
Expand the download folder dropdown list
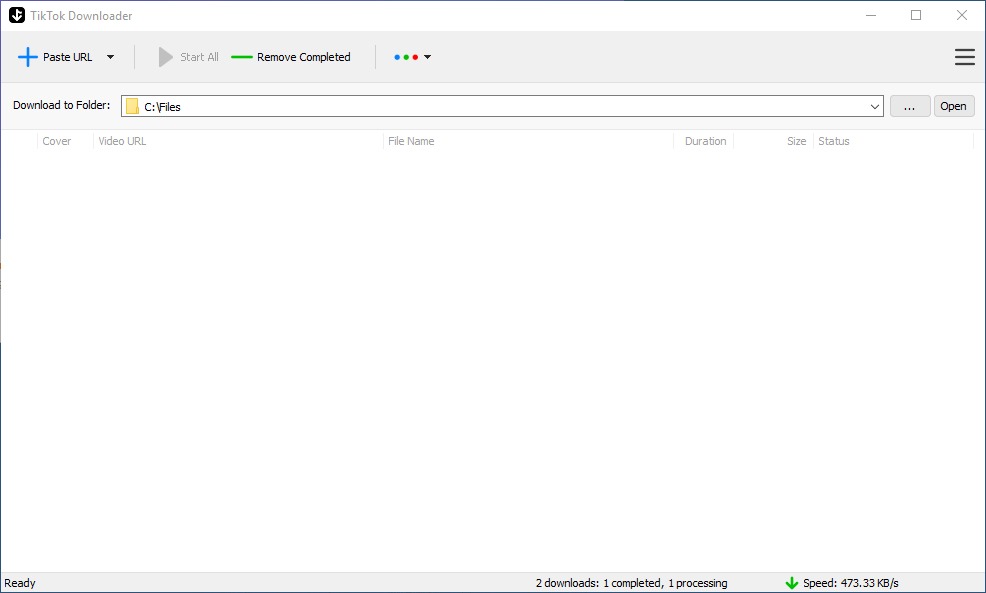pos(874,106)
